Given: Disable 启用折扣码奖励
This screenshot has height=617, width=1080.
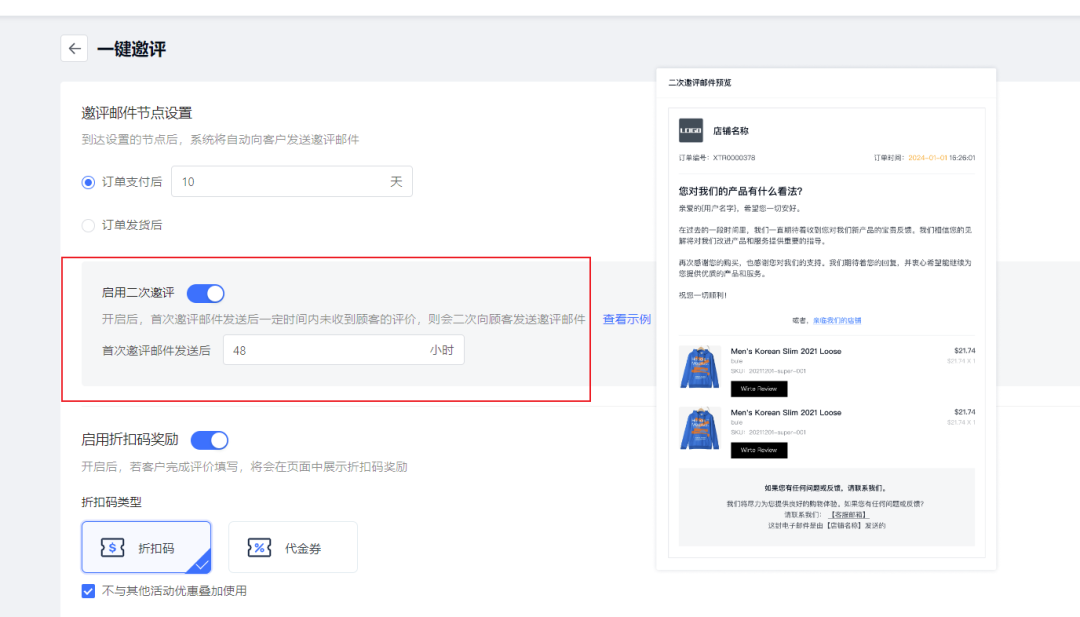Looking at the screenshot, I should click(209, 440).
